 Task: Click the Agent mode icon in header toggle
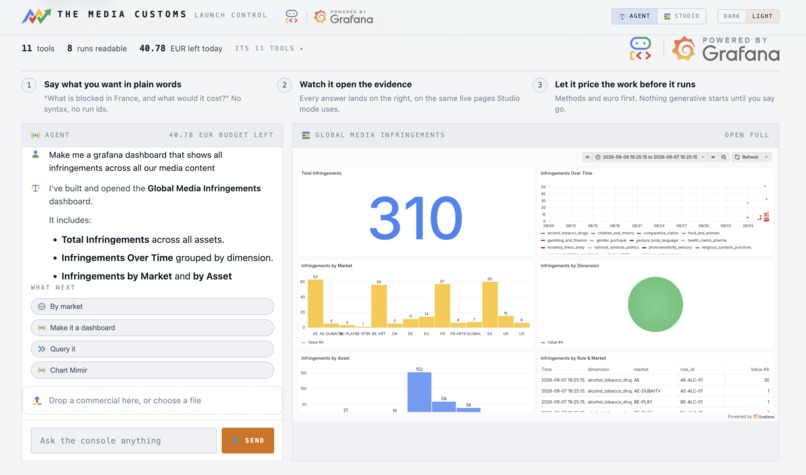click(x=622, y=16)
